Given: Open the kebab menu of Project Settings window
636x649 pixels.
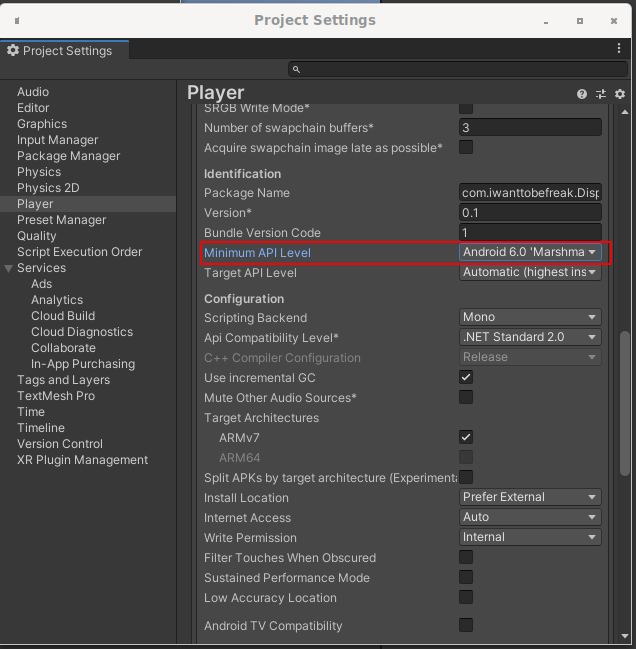Looking at the screenshot, I should (x=619, y=48).
